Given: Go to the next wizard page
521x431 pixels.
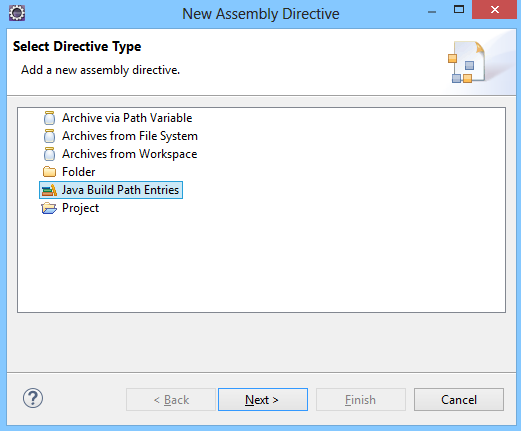Looking at the screenshot, I should click(263, 399).
